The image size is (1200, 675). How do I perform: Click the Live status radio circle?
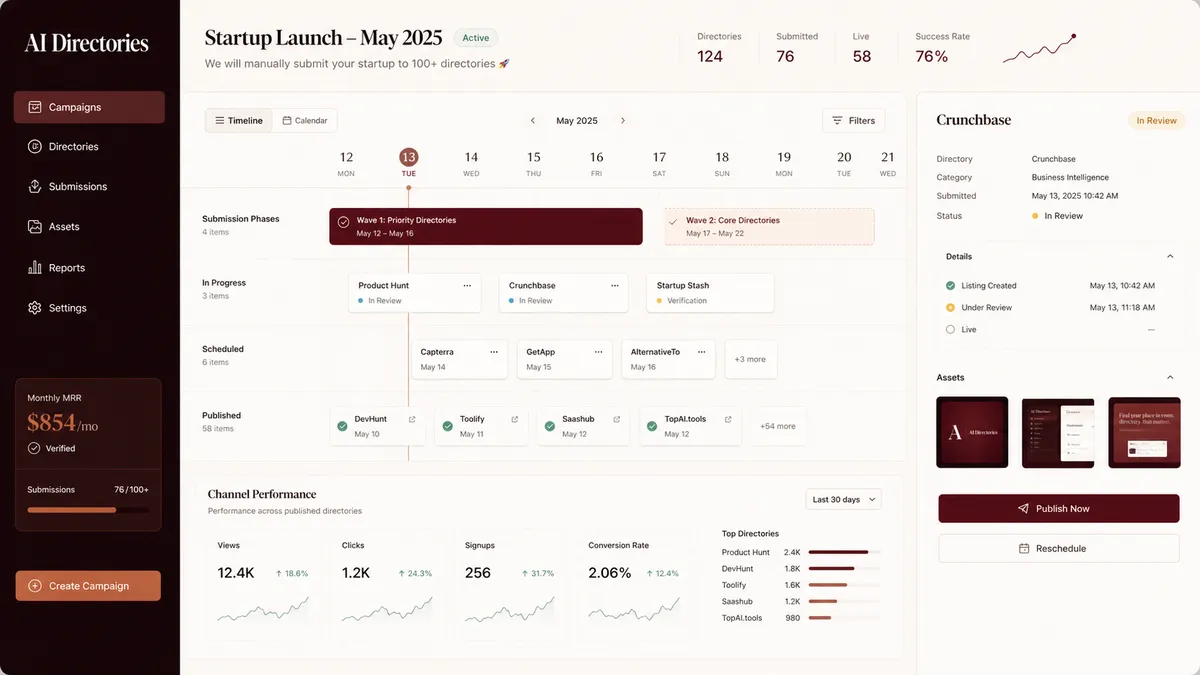[950, 329]
